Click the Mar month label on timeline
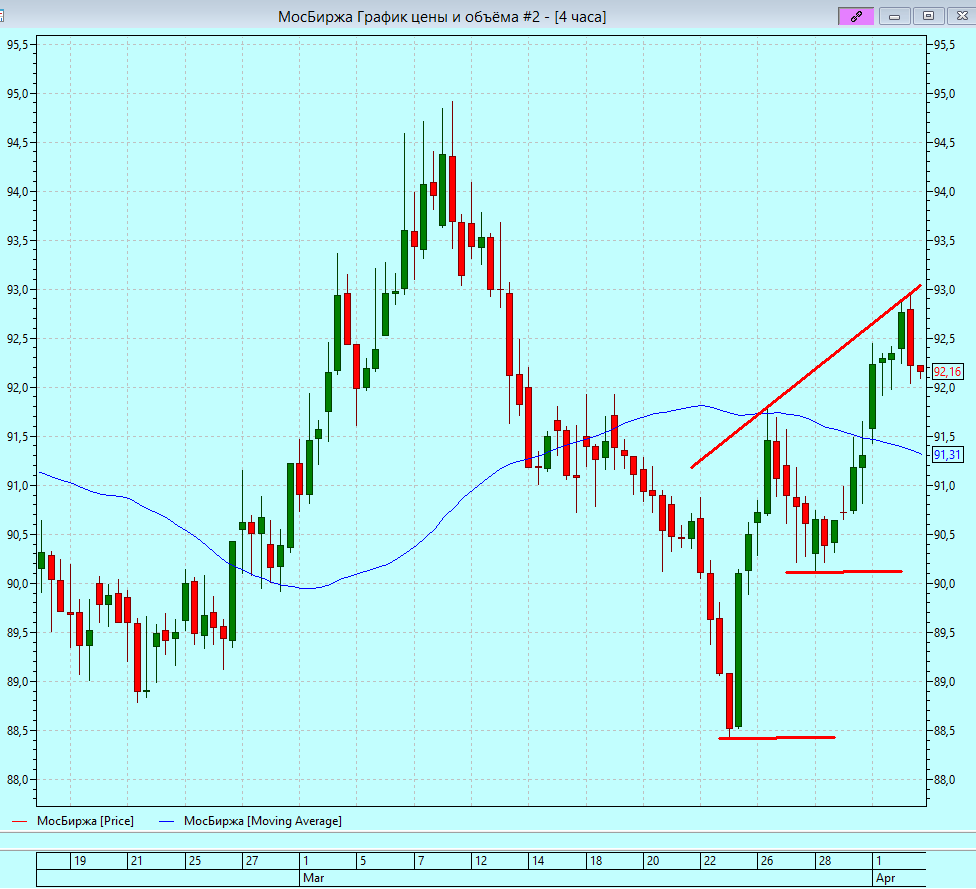Screen dimensions: 976x889 point(313,878)
